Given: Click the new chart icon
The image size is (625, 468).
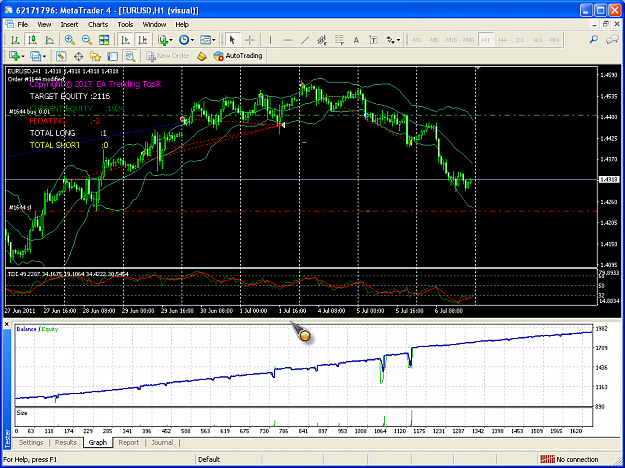Looking at the screenshot, I should (14, 56).
